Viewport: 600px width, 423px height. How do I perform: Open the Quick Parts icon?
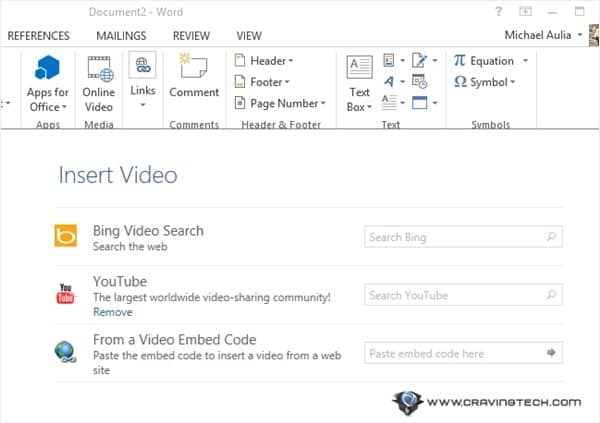[389, 60]
